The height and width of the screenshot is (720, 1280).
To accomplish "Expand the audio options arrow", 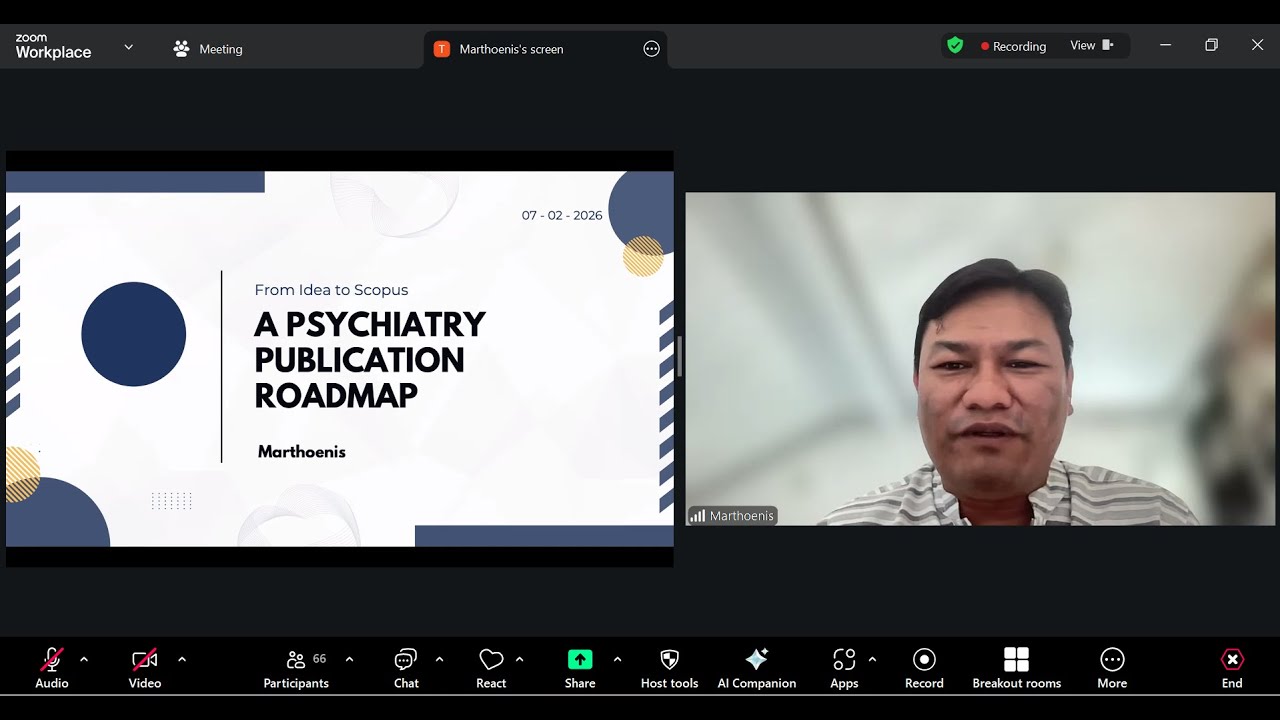I will (x=84, y=659).
